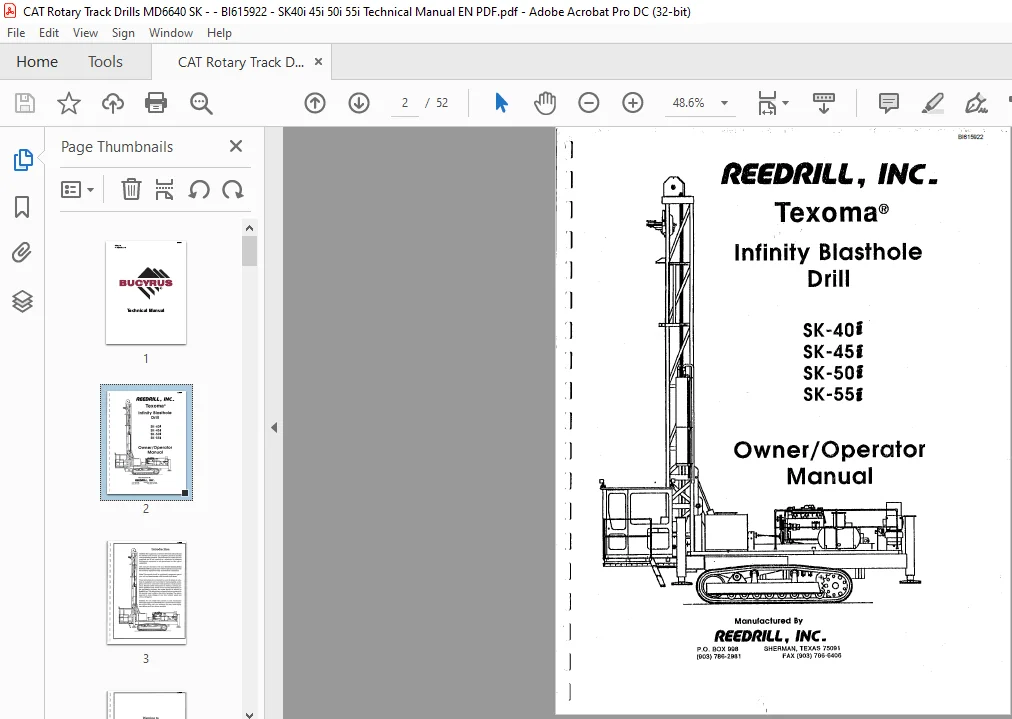Switch to the Tools tab
Viewport: 1012px width, 719px height.
coord(105,62)
